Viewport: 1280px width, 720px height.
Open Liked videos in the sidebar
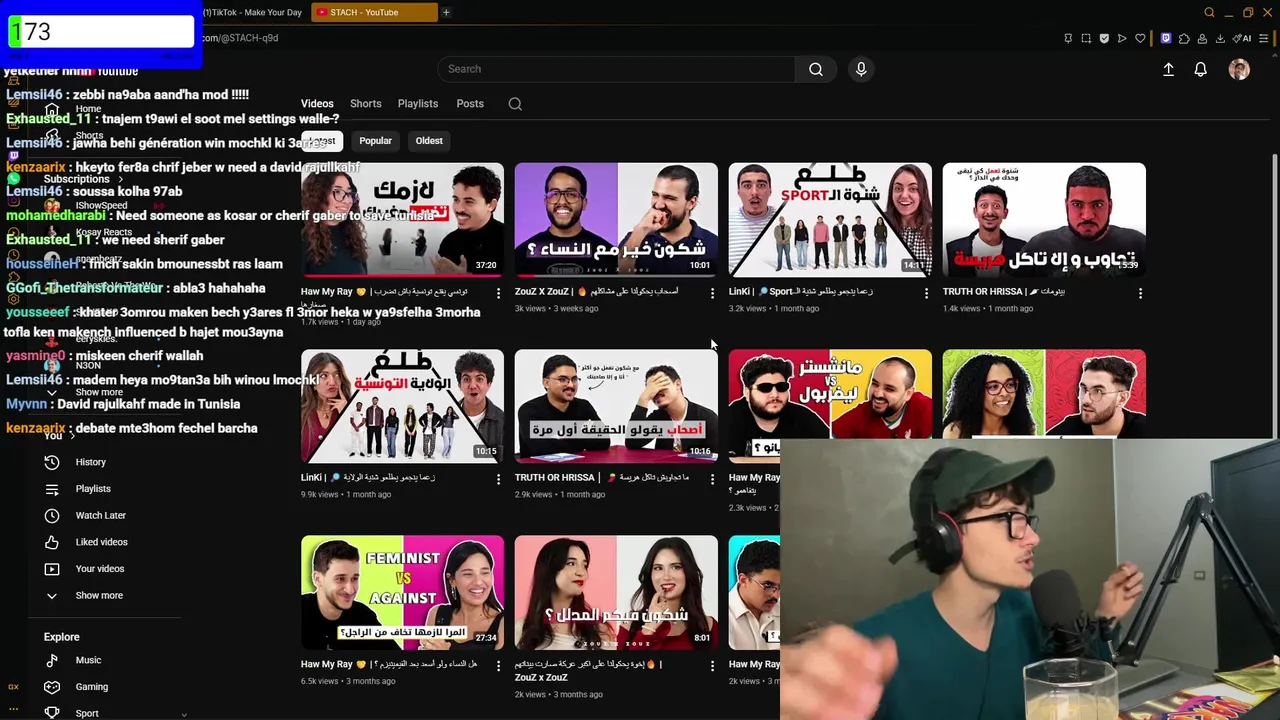click(x=101, y=542)
